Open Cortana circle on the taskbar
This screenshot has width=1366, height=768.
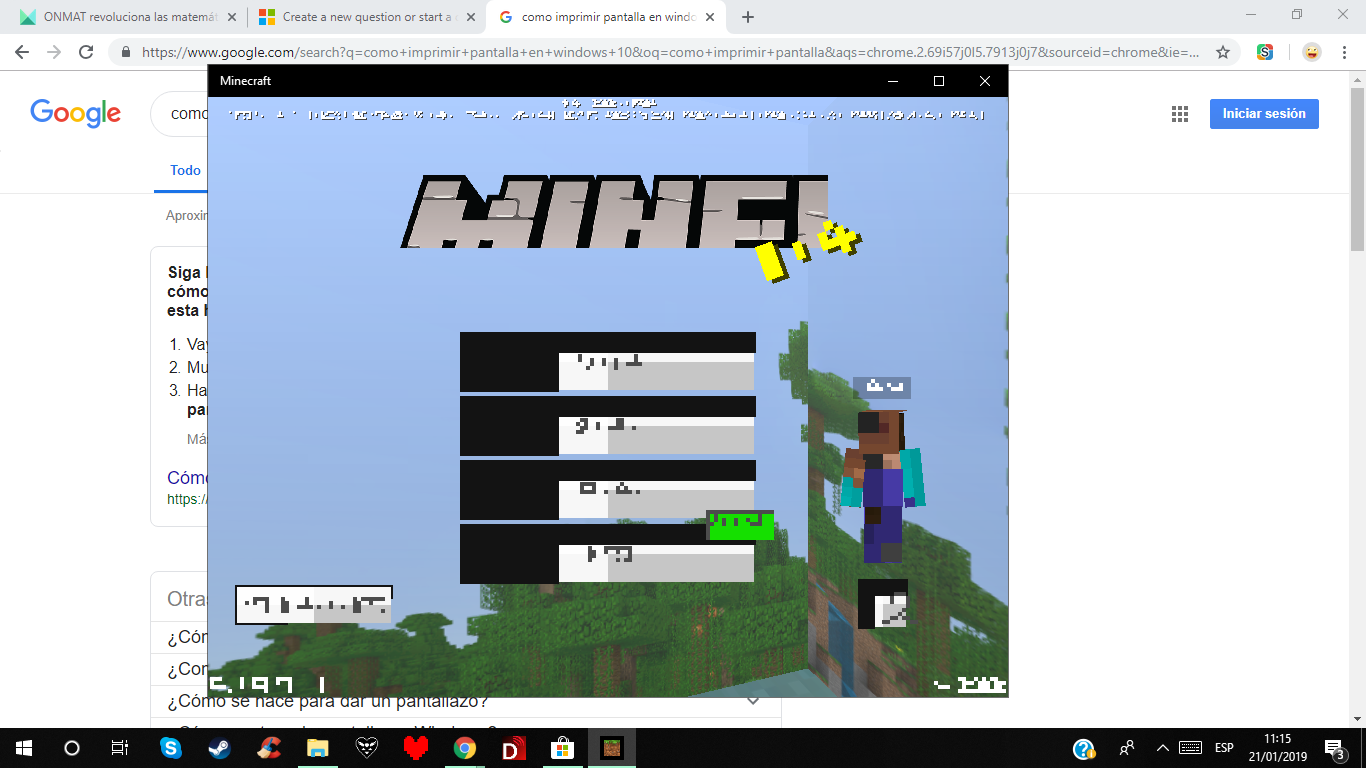72,748
